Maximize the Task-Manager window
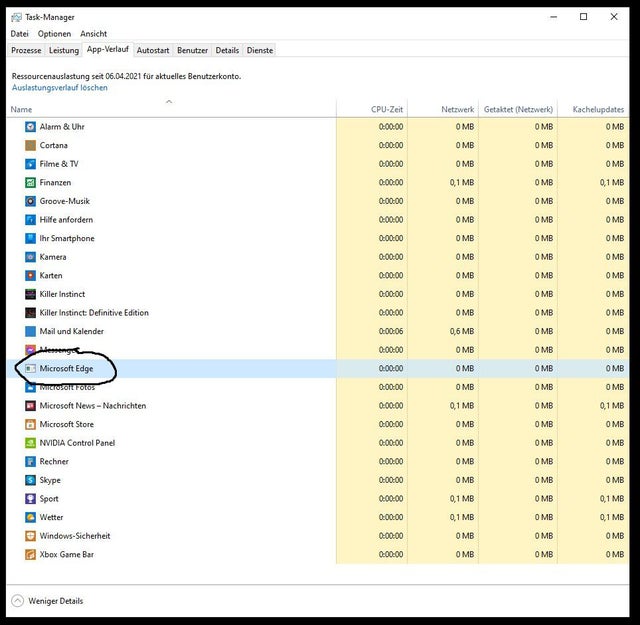 pyautogui.click(x=584, y=17)
